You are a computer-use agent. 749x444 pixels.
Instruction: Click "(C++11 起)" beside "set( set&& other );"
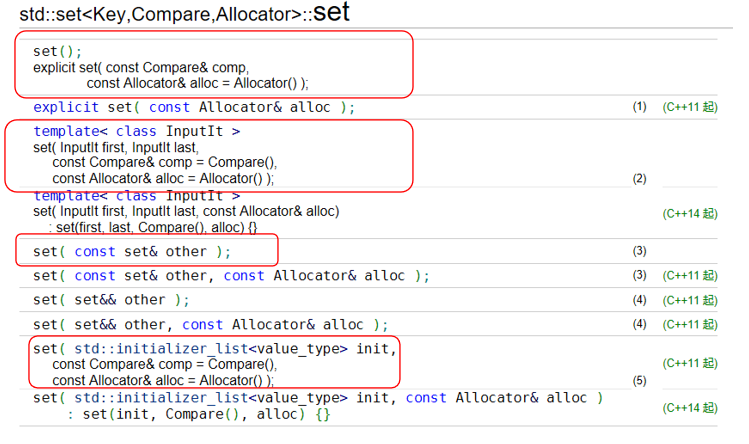tap(690, 301)
